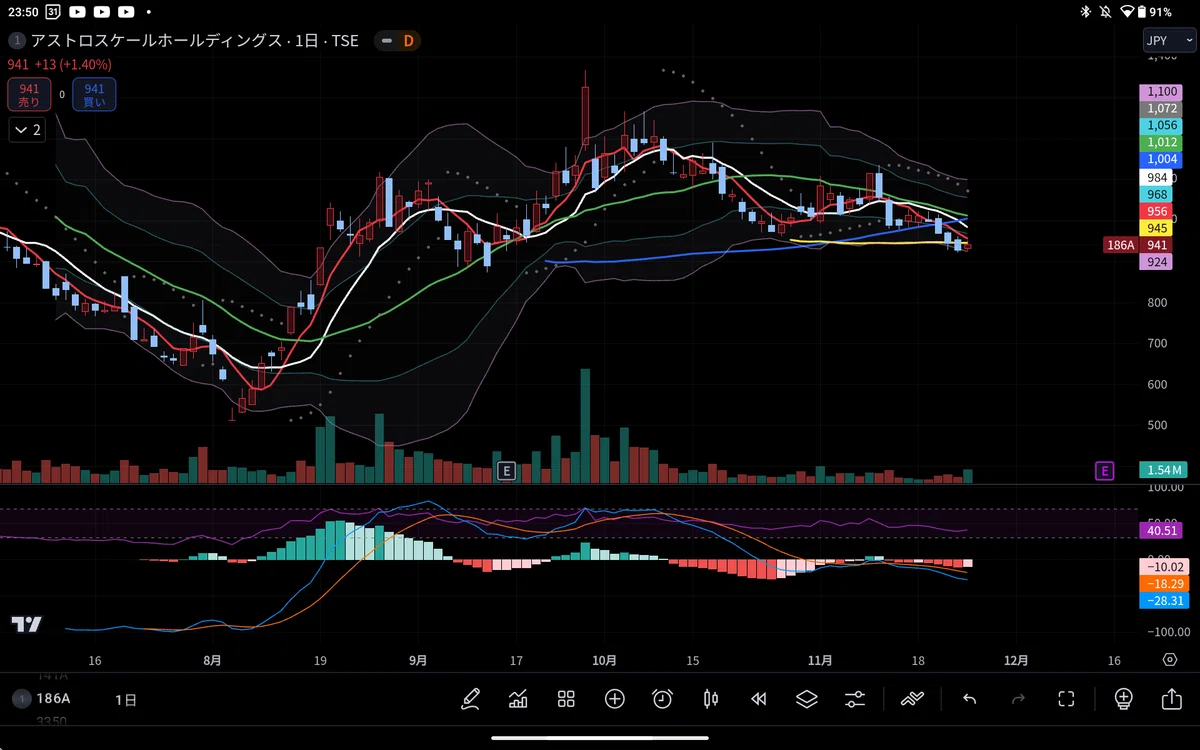The width and height of the screenshot is (1200, 750).
Task: Open chart settings sliders icon
Action: coord(855,699)
